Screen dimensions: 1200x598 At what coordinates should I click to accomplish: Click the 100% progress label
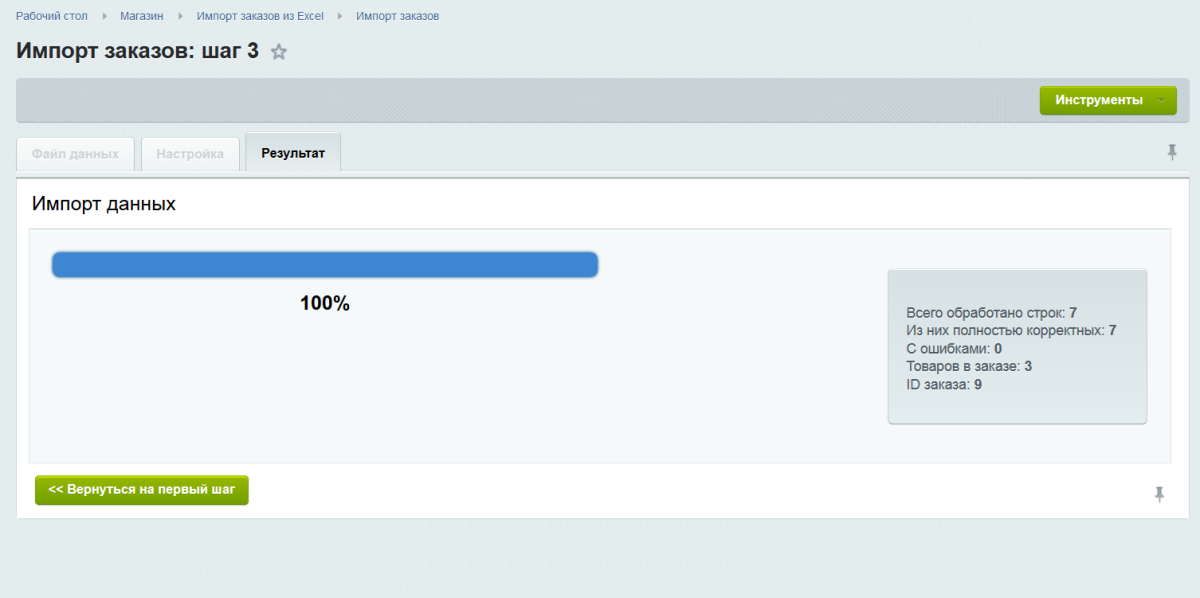(325, 304)
